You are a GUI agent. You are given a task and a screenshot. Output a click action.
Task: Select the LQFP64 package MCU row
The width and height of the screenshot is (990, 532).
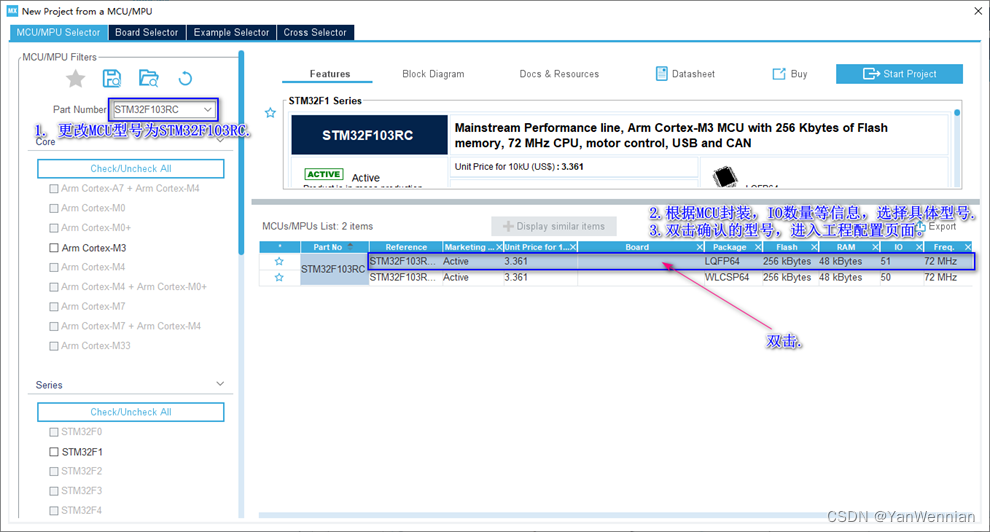pos(671,261)
